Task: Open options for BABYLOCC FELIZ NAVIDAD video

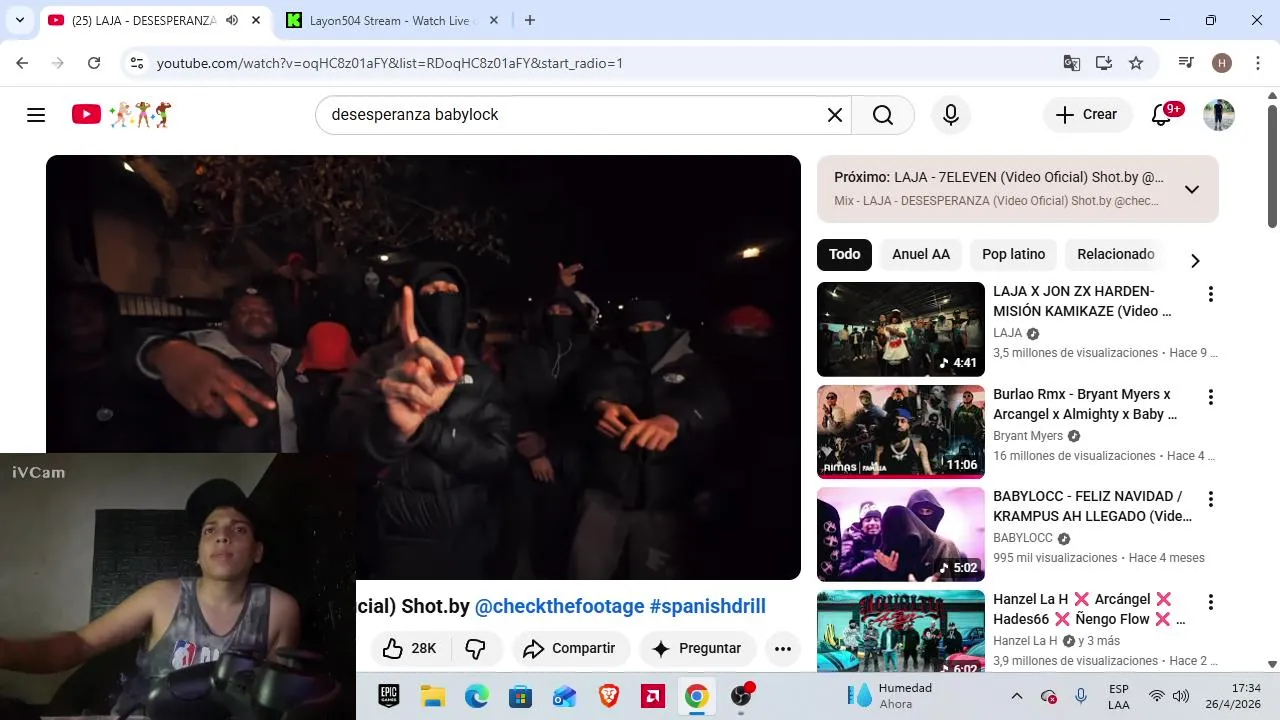Action: tap(1210, 499)
